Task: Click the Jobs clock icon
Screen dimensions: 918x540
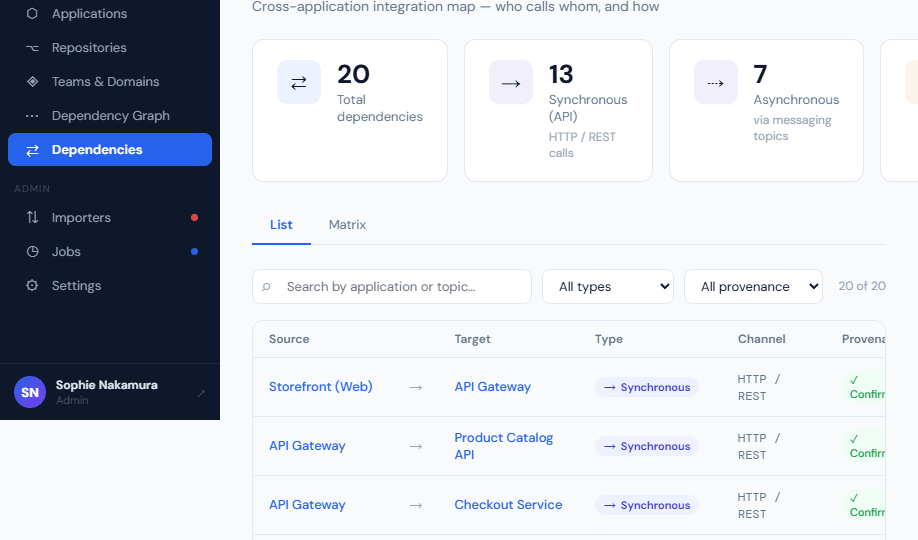Action: [x=32, y=251]
